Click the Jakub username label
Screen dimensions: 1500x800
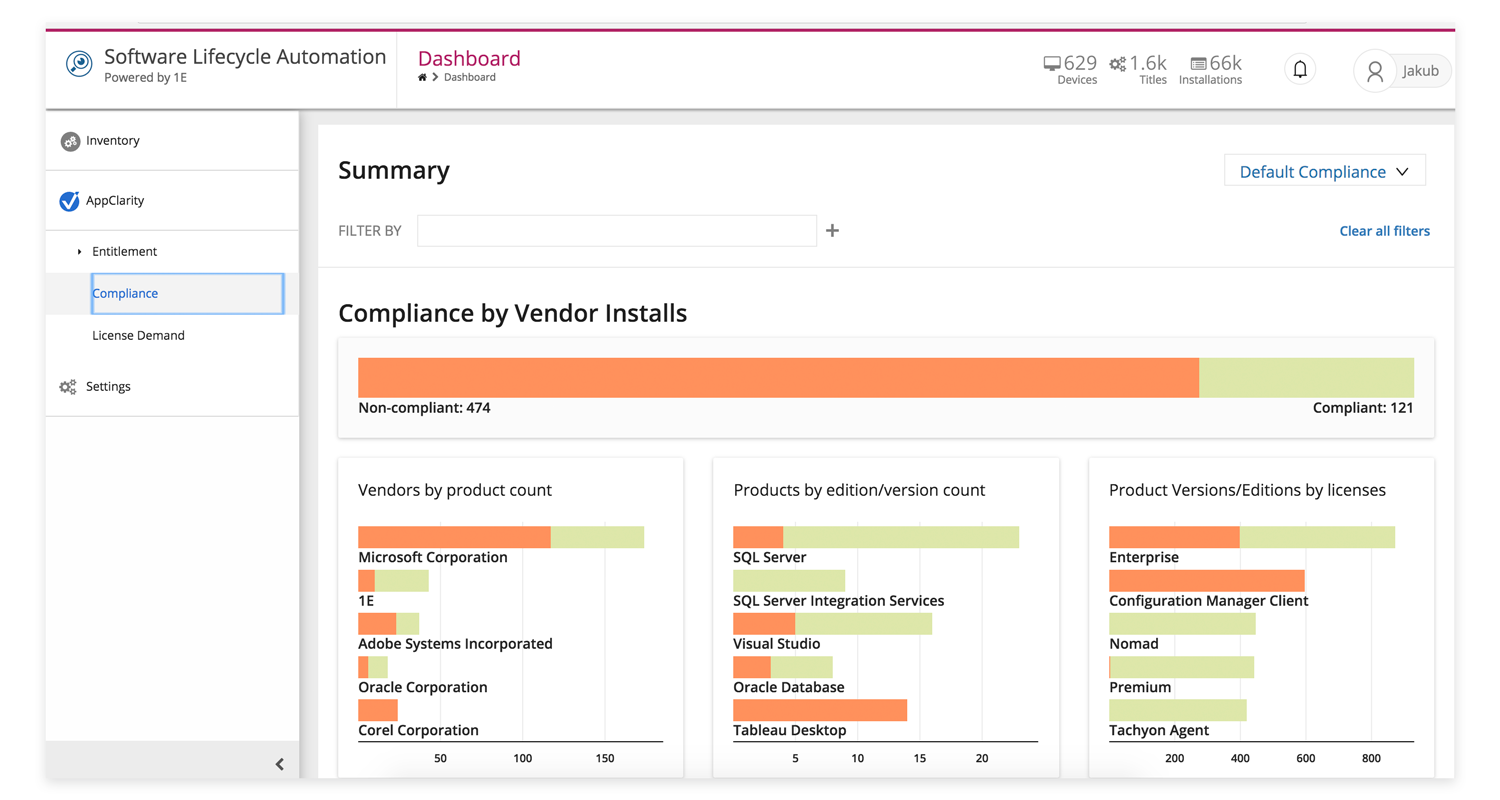tap(1420, 71)
